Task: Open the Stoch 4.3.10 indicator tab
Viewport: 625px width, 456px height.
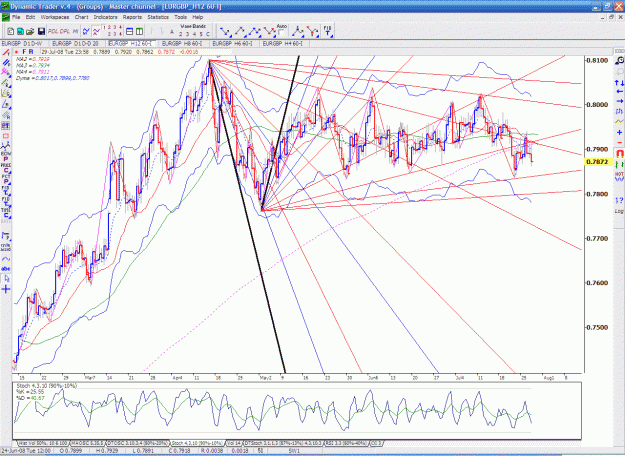Action: 197,443
